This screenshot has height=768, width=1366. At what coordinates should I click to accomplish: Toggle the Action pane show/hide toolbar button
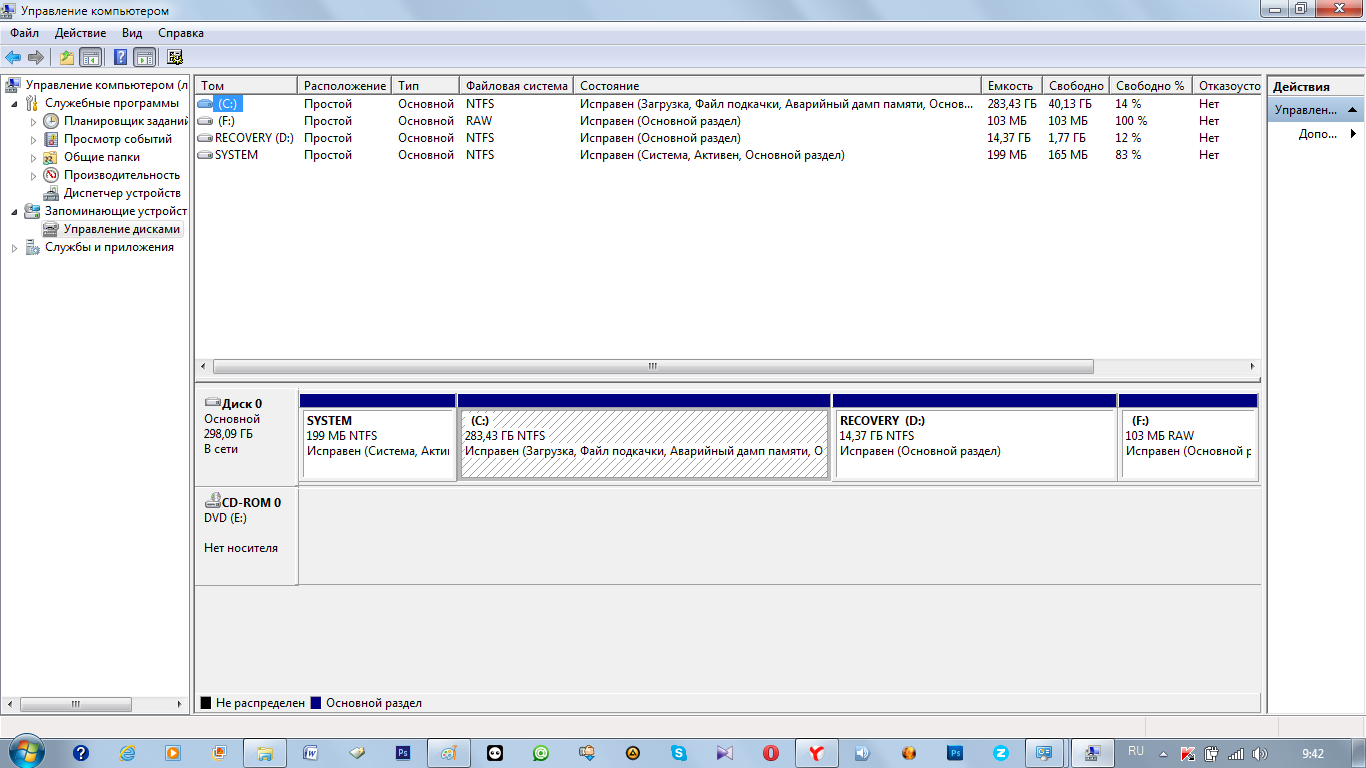144,57
